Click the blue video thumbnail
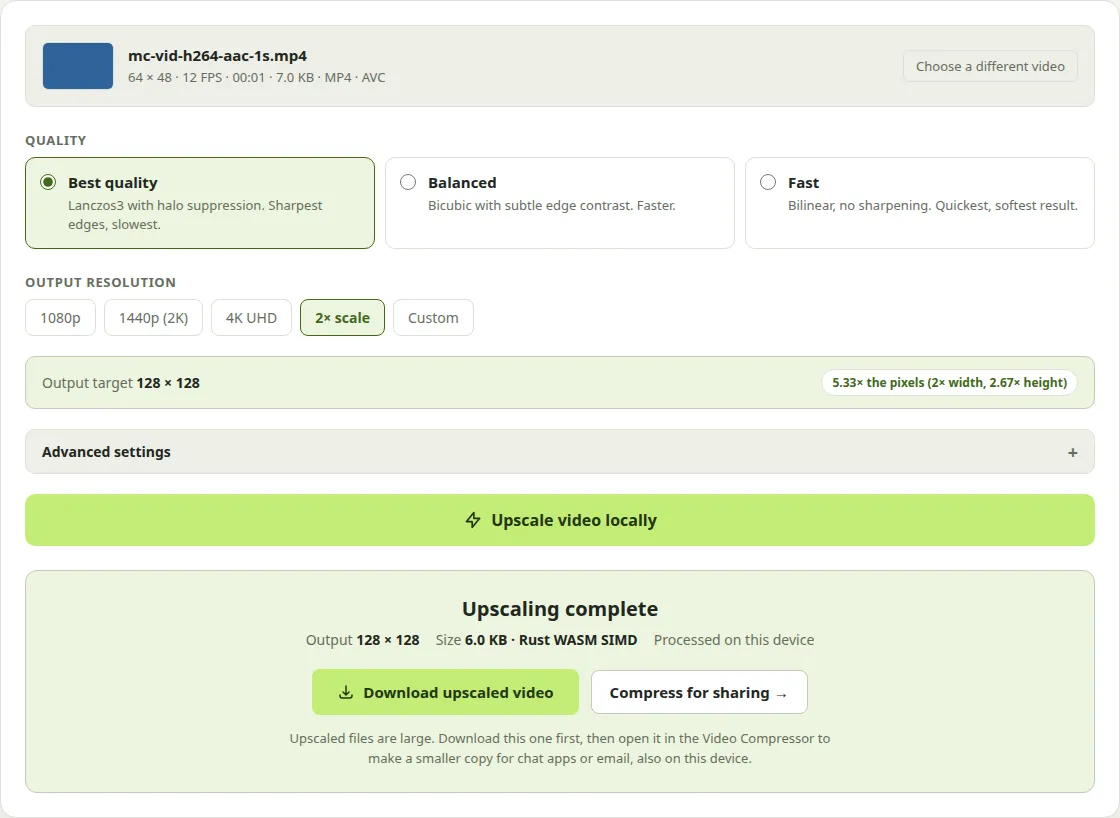The image size is (1120, 818). tap(78, 66)
